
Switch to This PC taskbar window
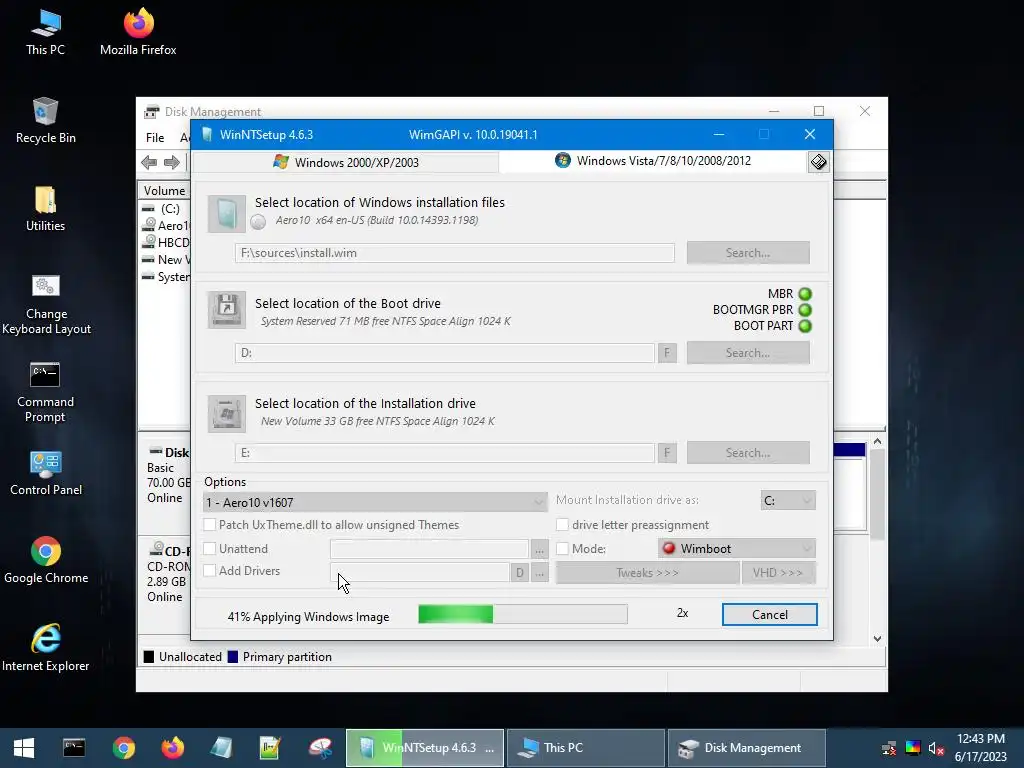(x=586, y=748)
